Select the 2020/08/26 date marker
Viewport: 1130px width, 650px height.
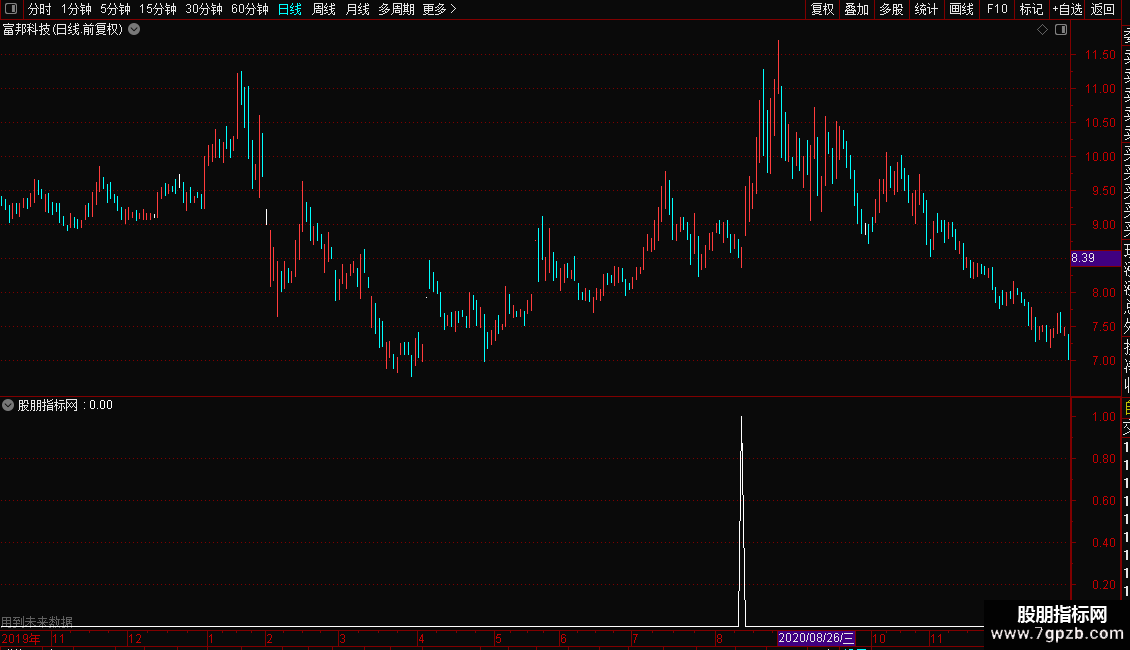816,638
